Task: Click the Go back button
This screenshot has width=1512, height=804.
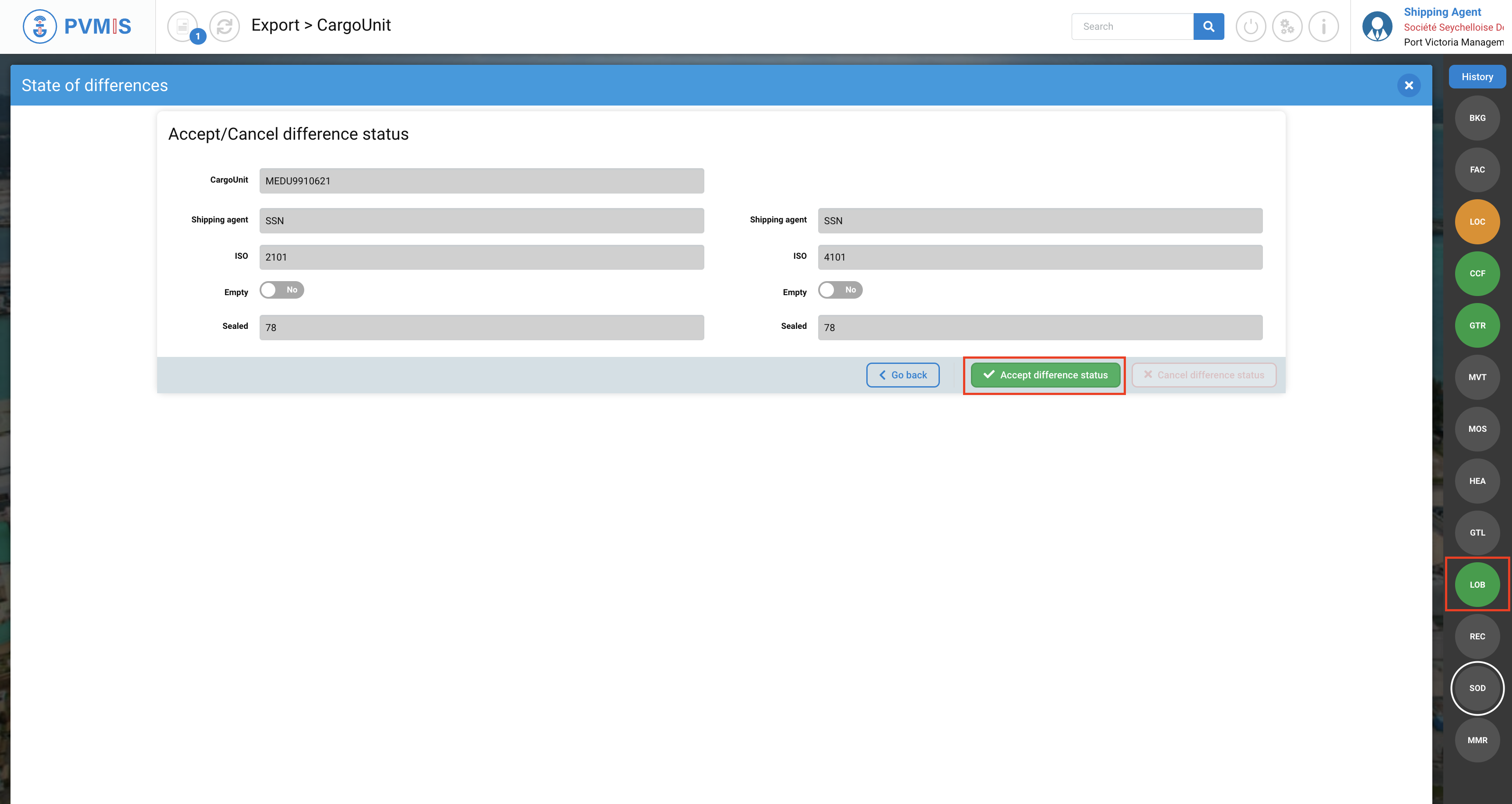Action: coord(903,375)
